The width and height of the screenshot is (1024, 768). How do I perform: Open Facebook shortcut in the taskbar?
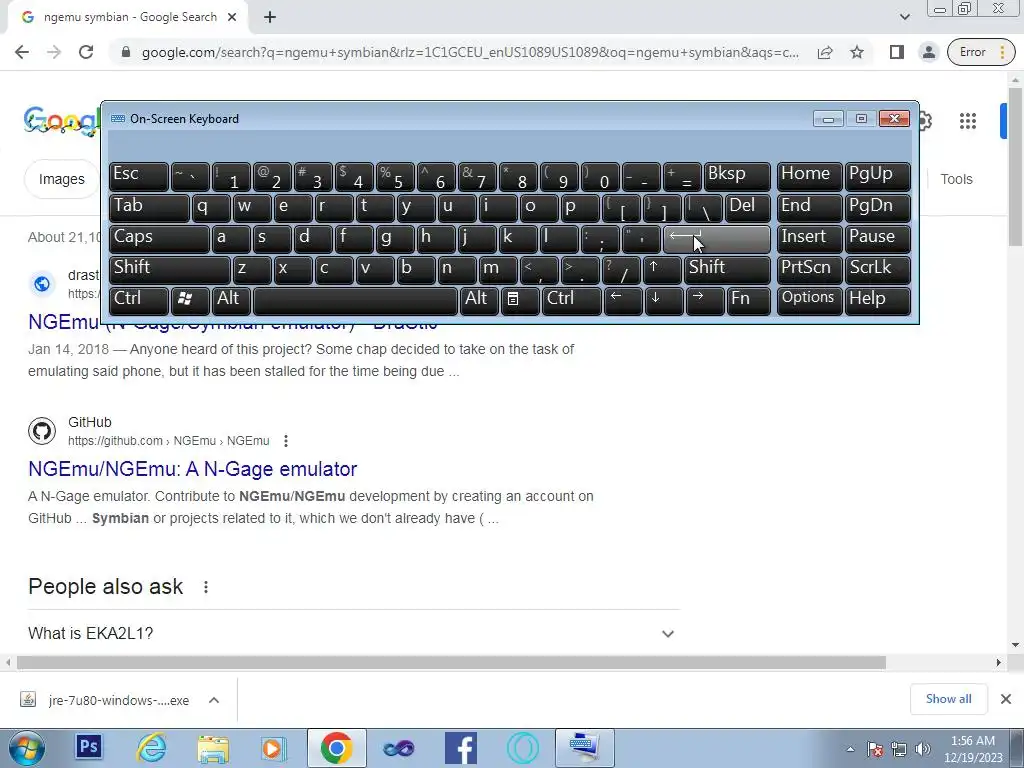click(460, 748)
